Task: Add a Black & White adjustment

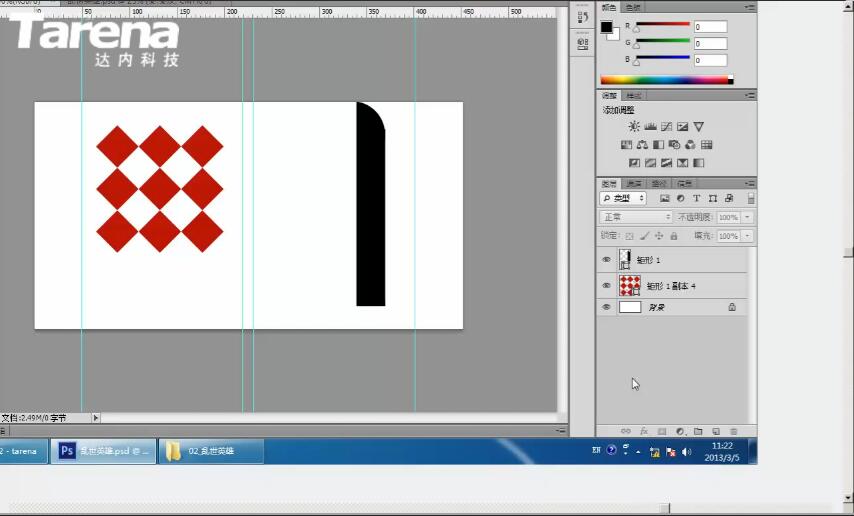Action: pos(658,144)
